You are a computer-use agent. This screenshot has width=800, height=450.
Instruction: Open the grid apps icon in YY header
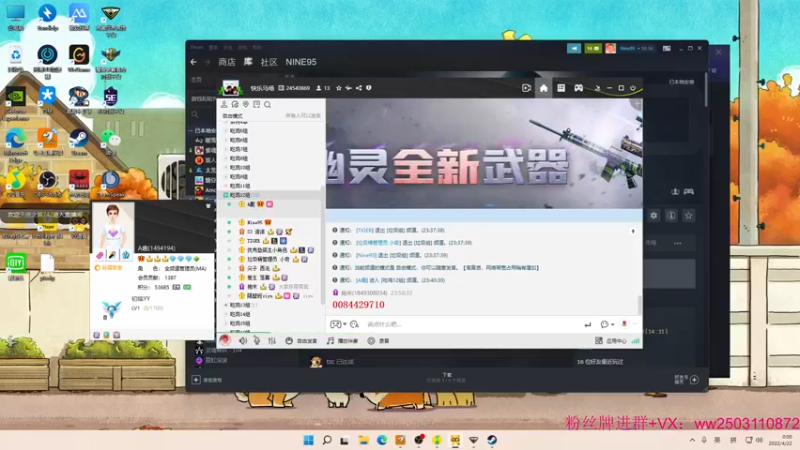(561, 88)
